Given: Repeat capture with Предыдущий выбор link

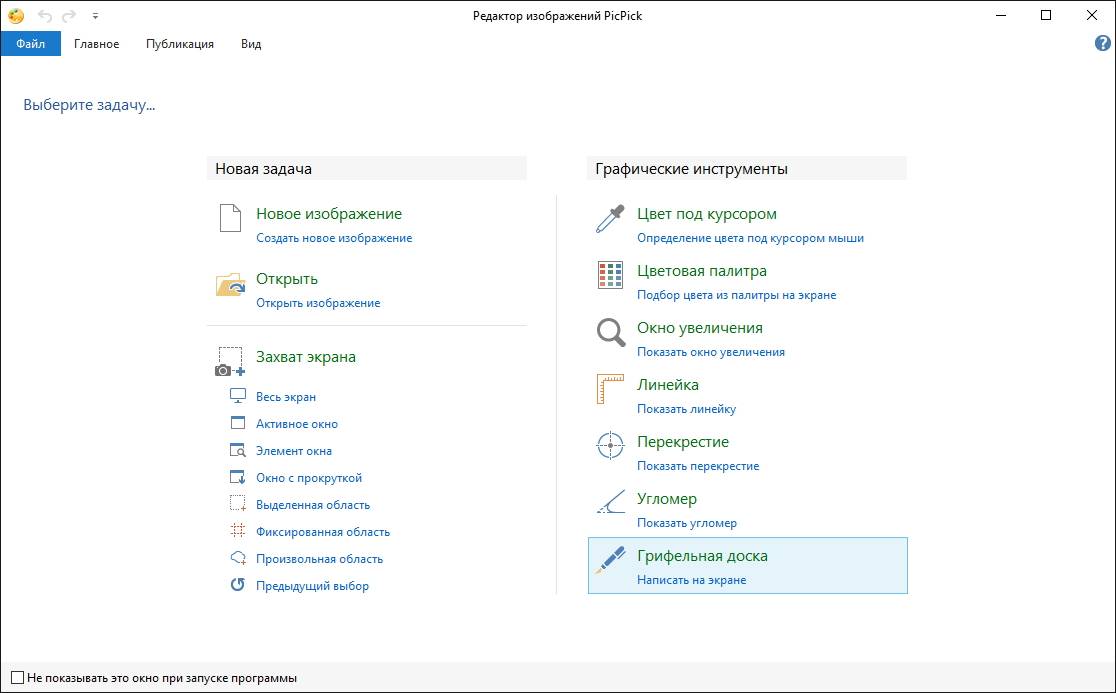Looking at the screenshot, I should [312, 586].
